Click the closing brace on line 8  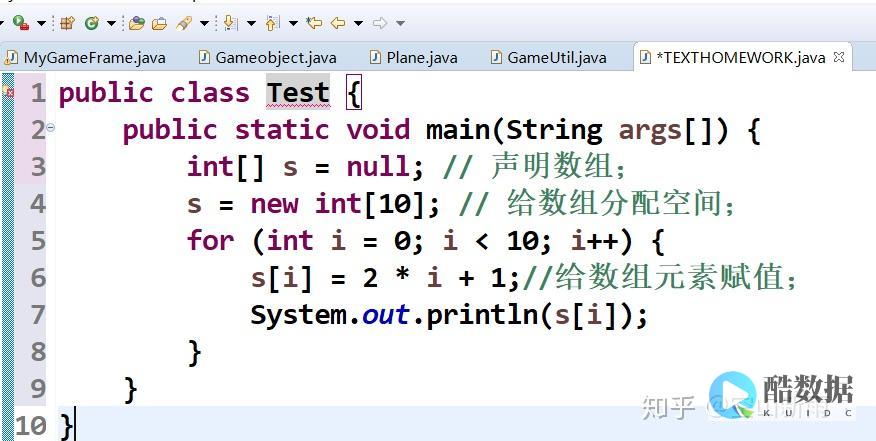194,353
